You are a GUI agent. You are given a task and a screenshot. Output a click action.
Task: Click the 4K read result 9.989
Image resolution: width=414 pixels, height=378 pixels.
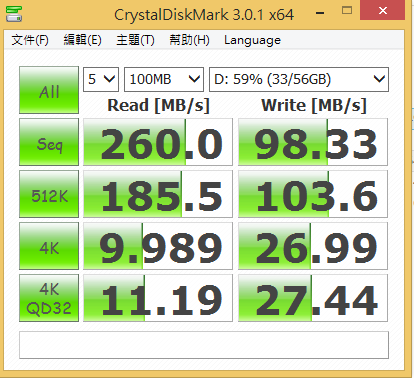pos(158,246)
